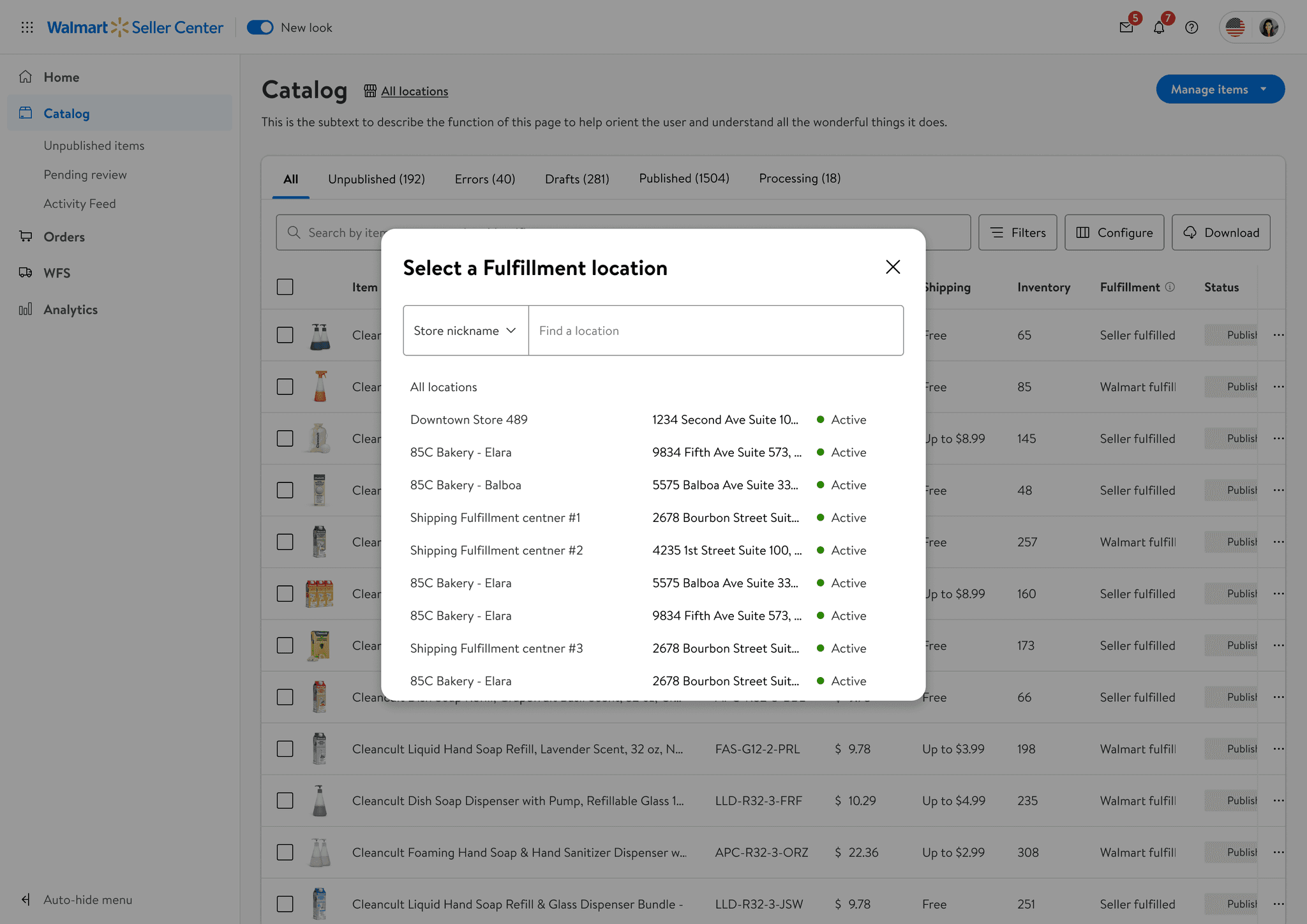1307x924 pixels.
Task: Open the apps grid menu icon
Action: (x=27, y=27)
